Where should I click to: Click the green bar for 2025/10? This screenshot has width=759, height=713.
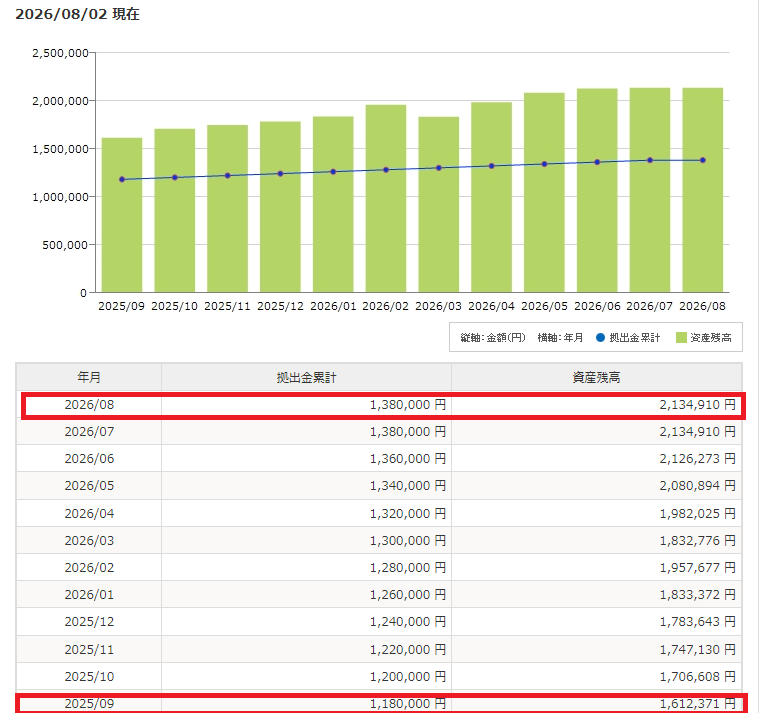(175, 211)
